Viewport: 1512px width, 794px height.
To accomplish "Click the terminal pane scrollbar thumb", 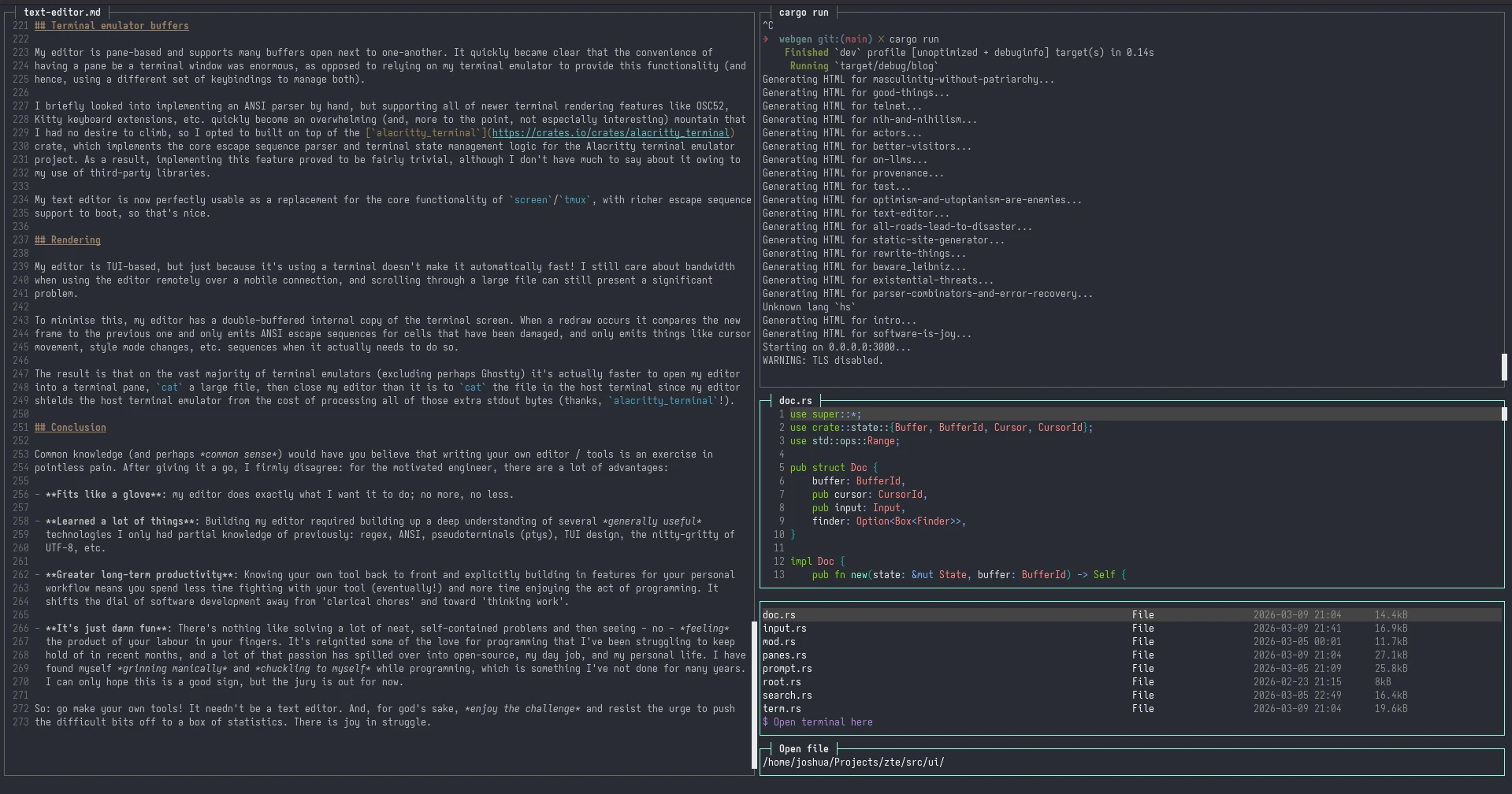I will coord(1506,366).
